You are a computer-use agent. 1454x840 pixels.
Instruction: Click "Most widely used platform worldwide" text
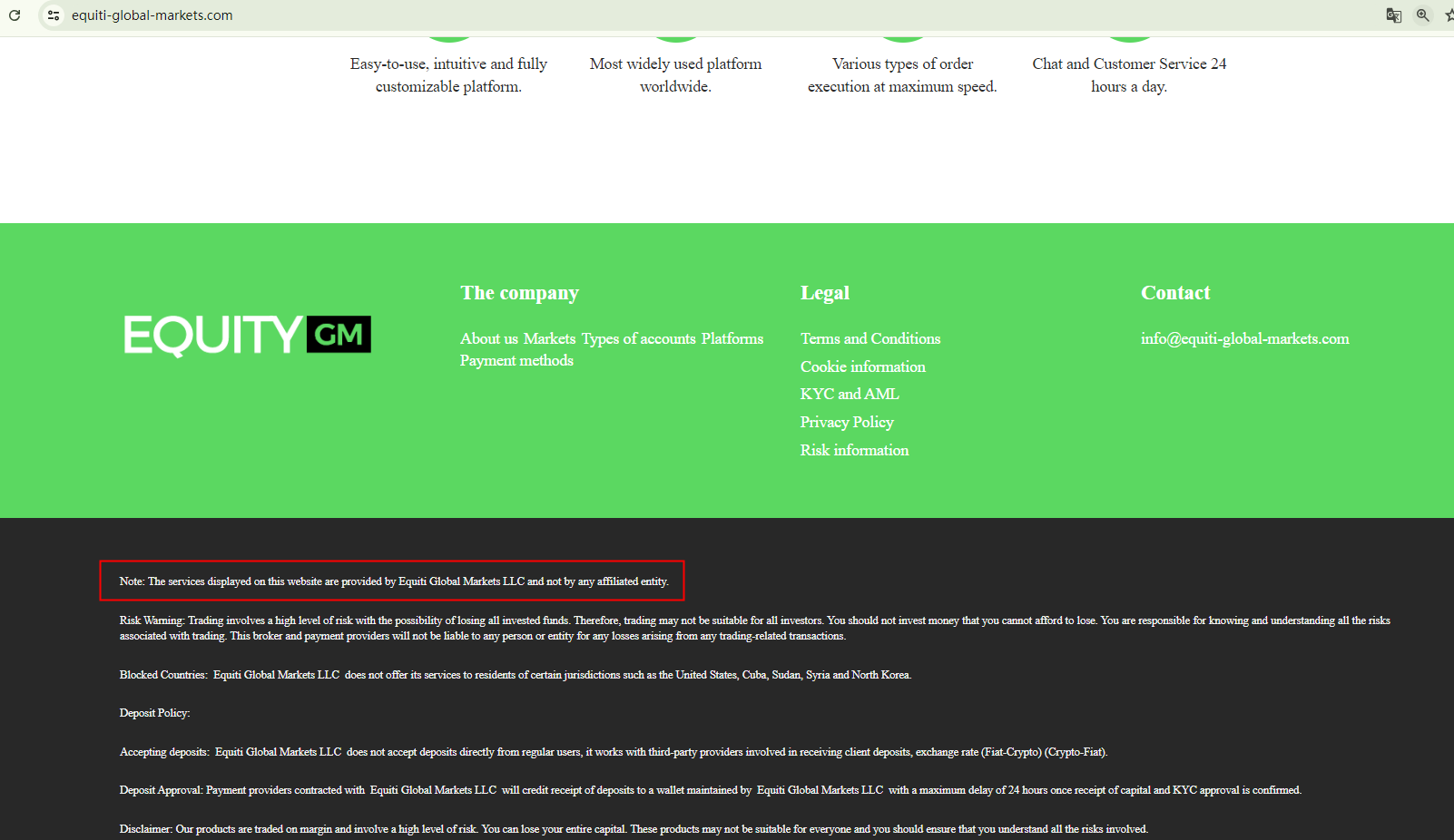point(675,75)
